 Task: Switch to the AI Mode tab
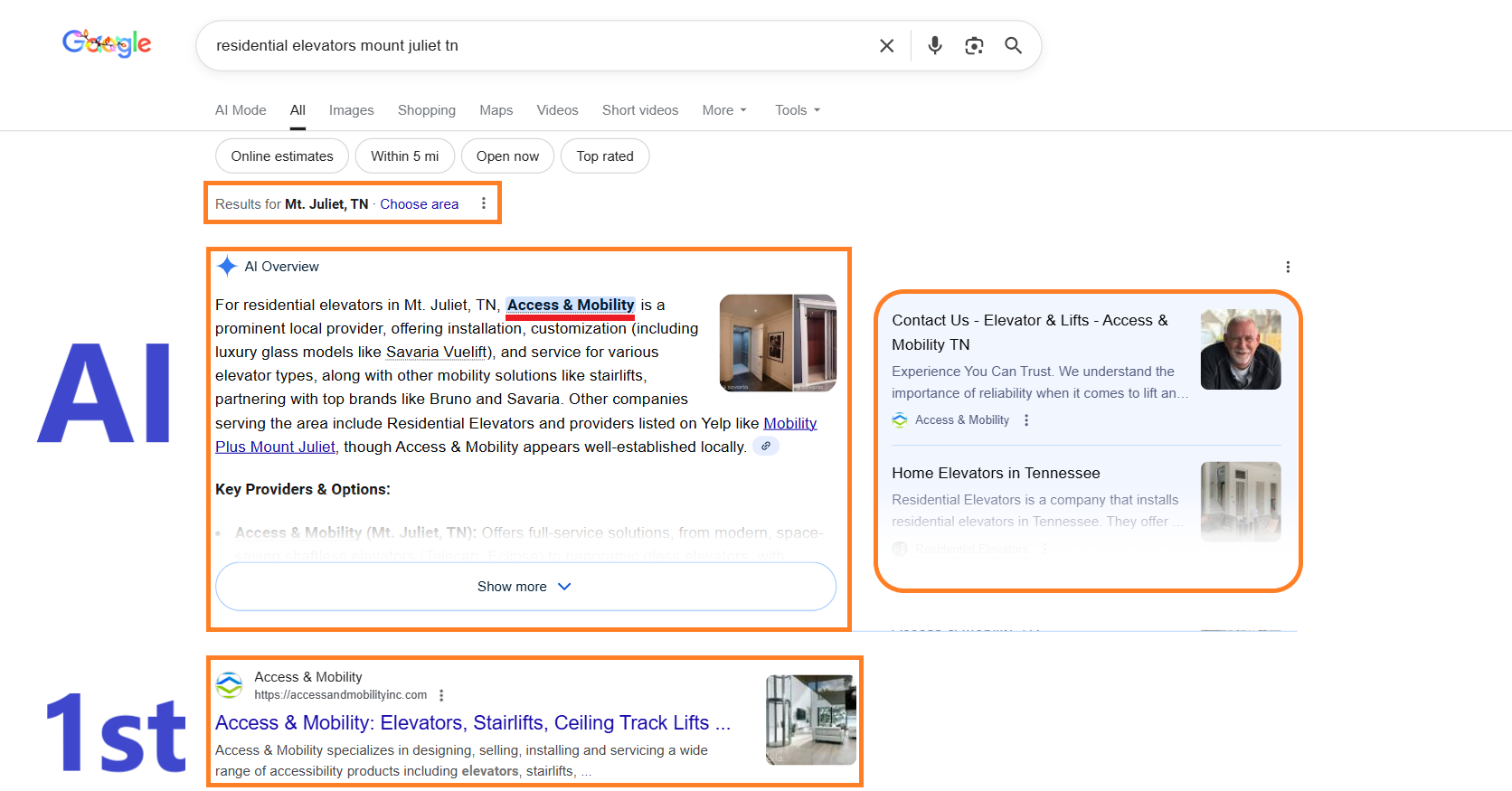241,110
